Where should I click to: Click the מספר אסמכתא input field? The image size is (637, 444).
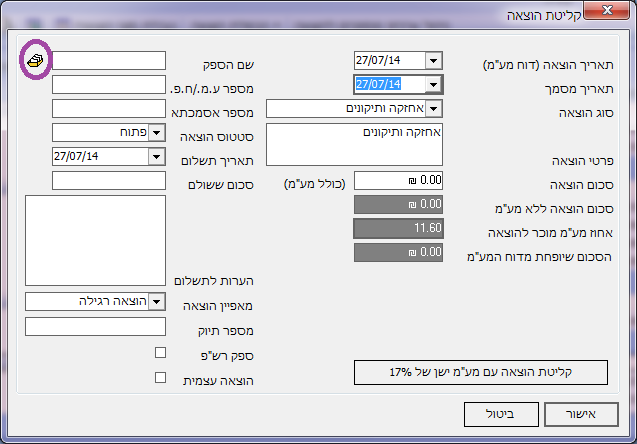click(109, 108)
